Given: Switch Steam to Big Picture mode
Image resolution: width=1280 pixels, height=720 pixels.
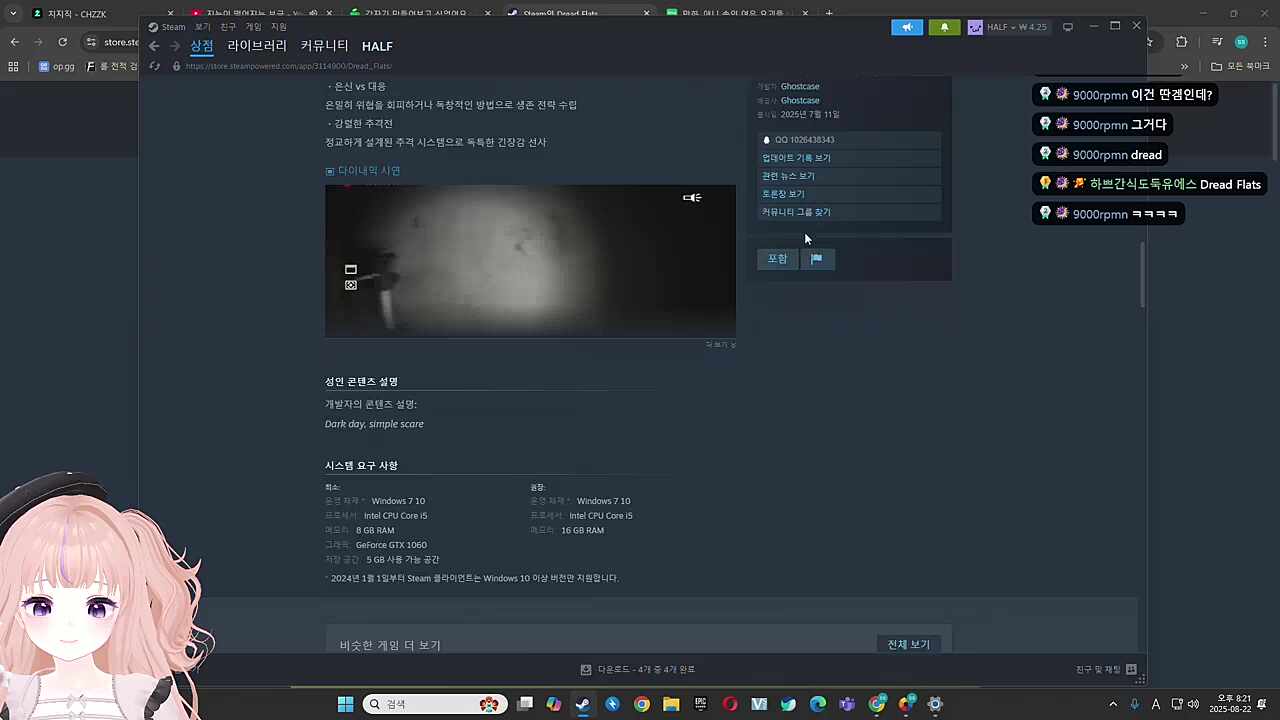Looking at the screenshot, I should pos(1068,27).
